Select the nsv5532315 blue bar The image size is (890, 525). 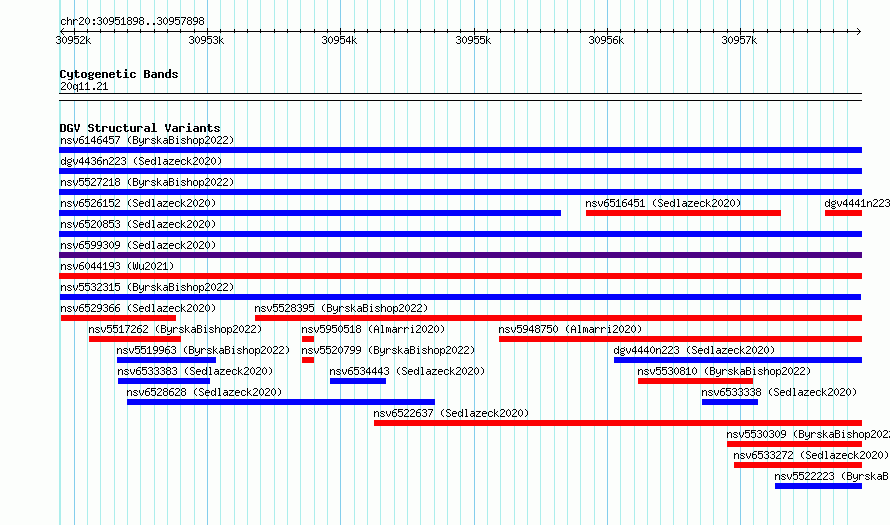tap(460, 297)
